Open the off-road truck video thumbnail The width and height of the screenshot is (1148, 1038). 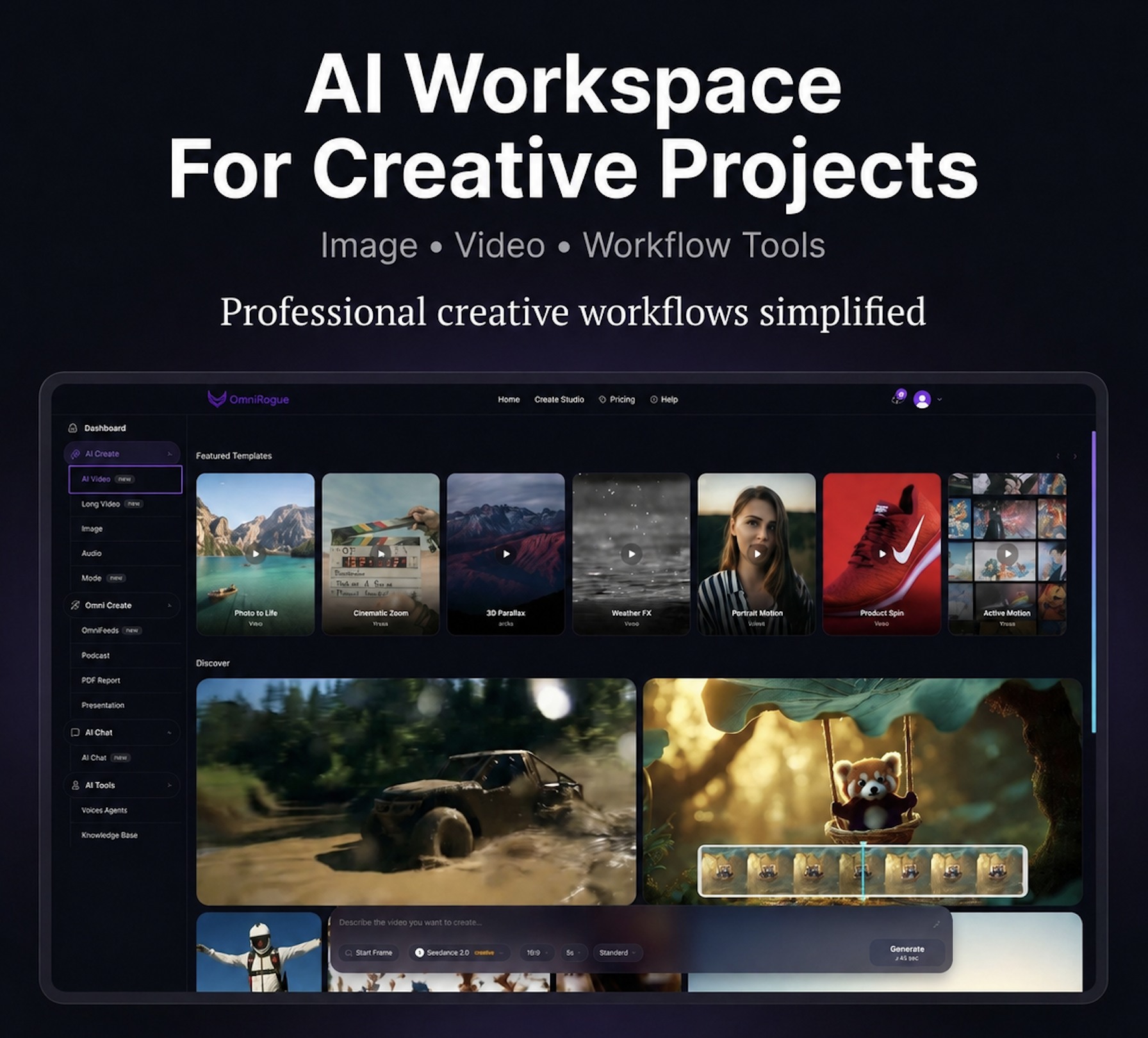416,791
